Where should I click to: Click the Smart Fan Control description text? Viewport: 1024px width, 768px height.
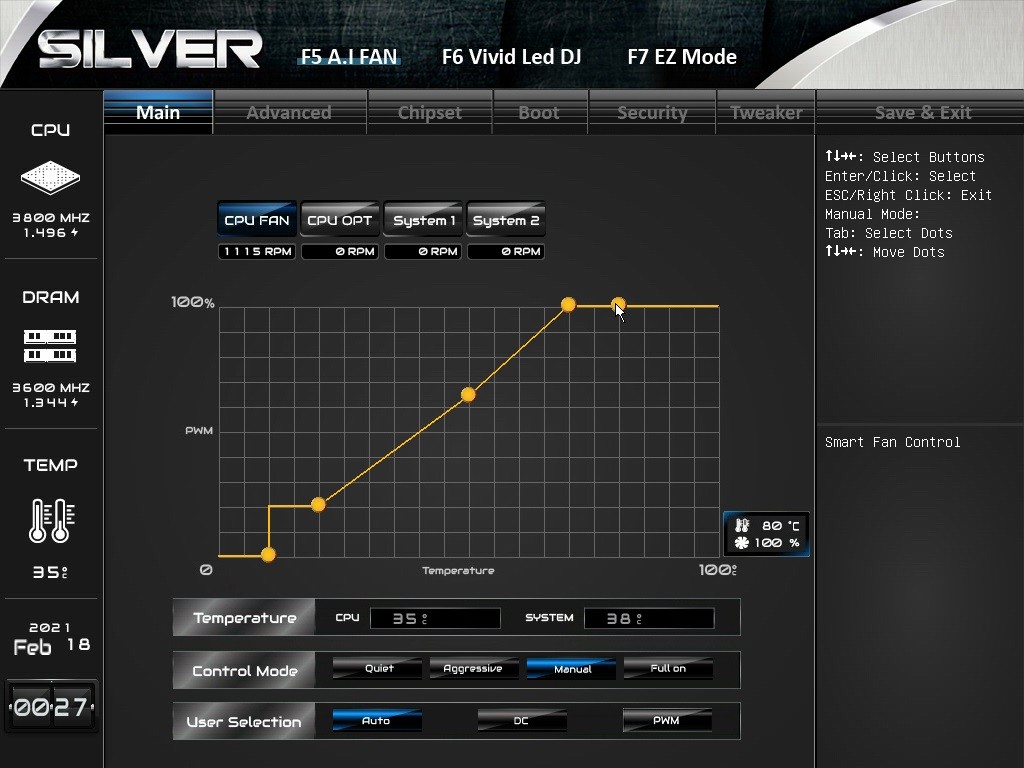pos(892,442)
